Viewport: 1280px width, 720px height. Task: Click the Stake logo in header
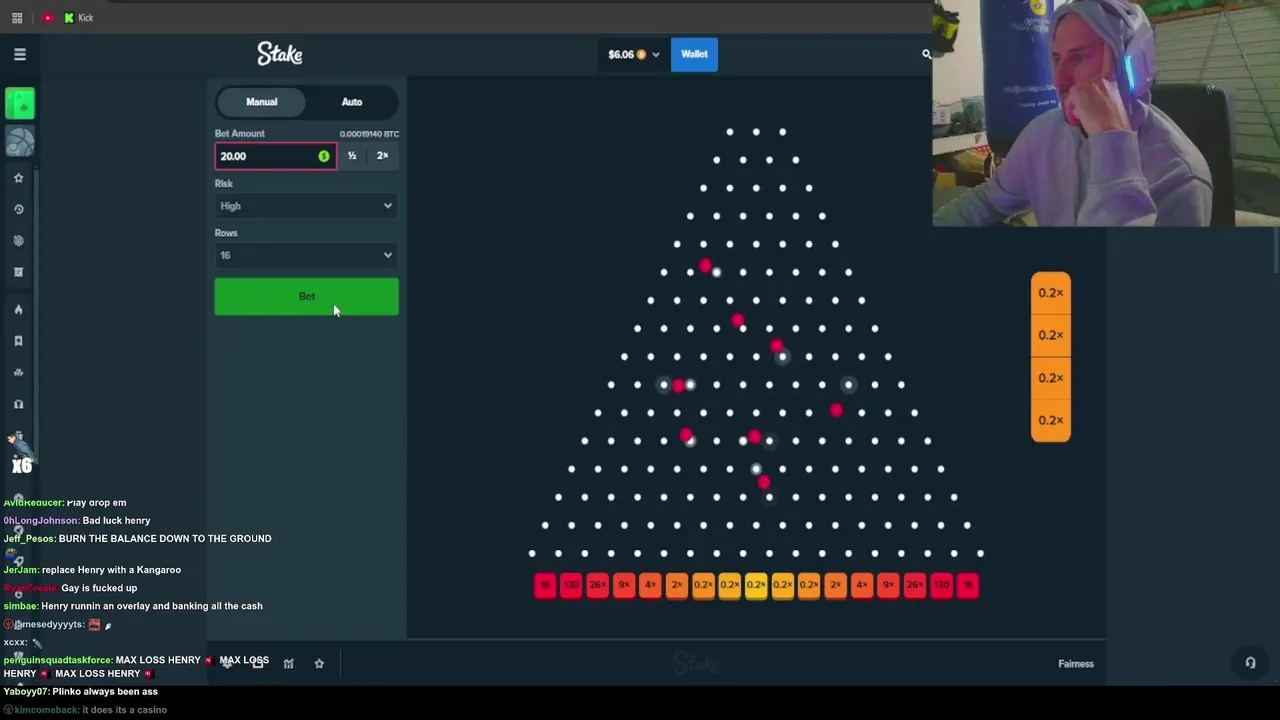(x=280, y=53)
